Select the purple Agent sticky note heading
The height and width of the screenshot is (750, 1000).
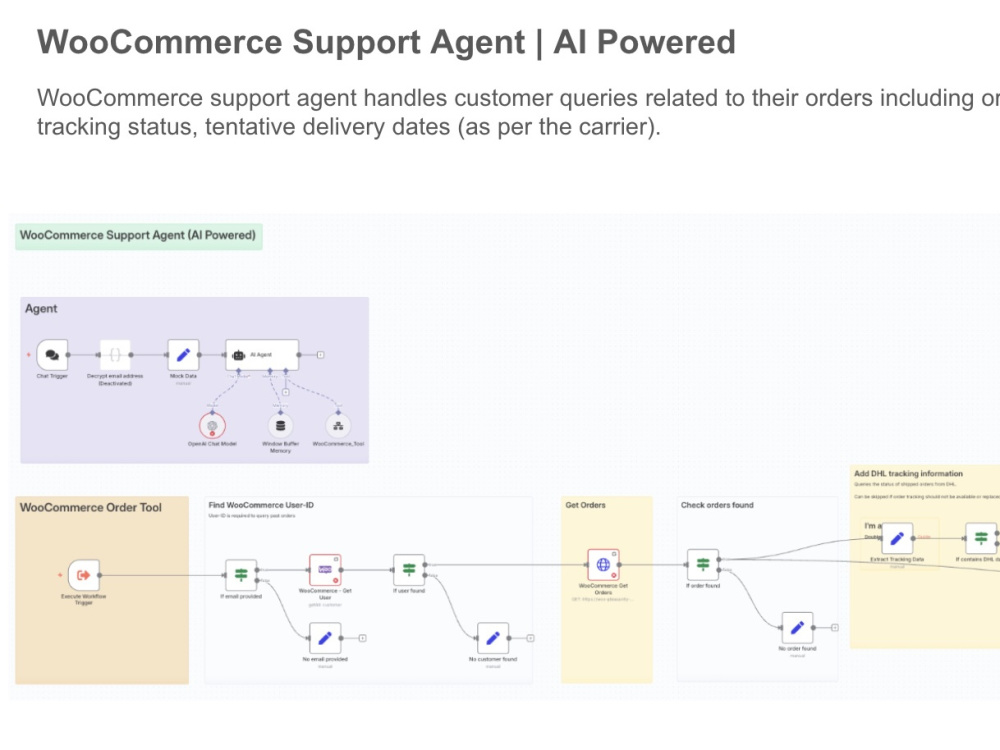(x=41, y=309)
